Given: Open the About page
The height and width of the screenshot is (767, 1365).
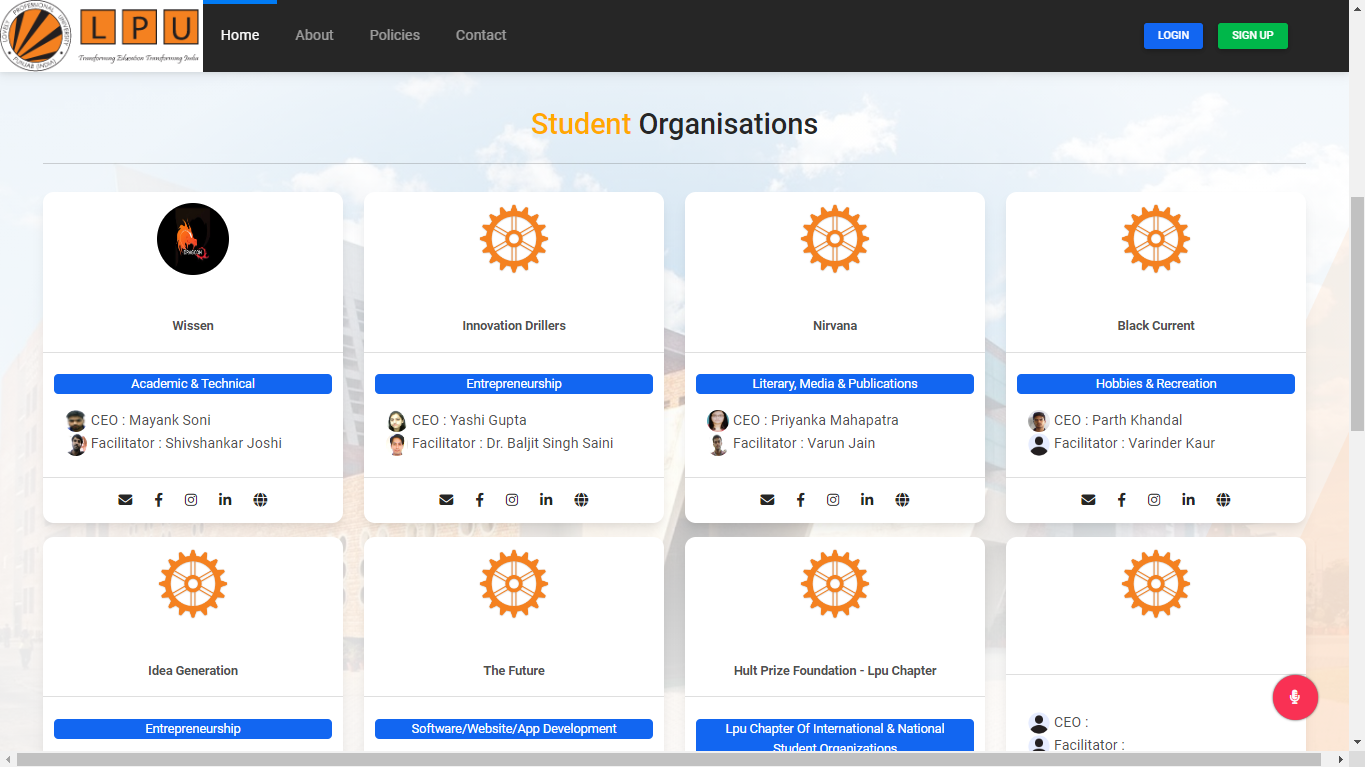Looking at the screenshot, I should [314, 35].
